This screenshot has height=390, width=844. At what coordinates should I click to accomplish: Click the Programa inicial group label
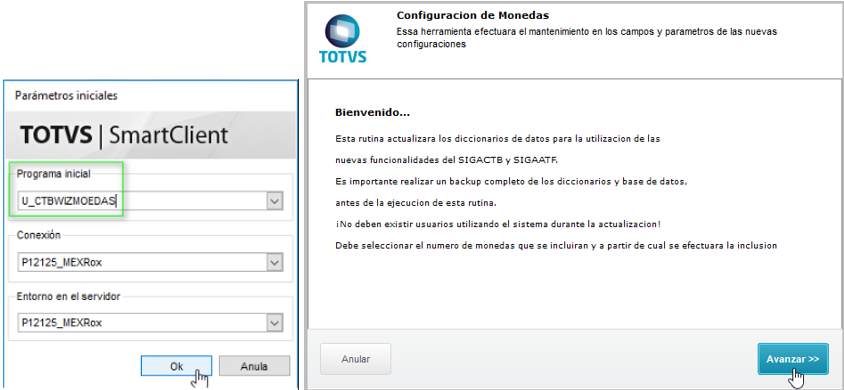[x=54, y=174]
